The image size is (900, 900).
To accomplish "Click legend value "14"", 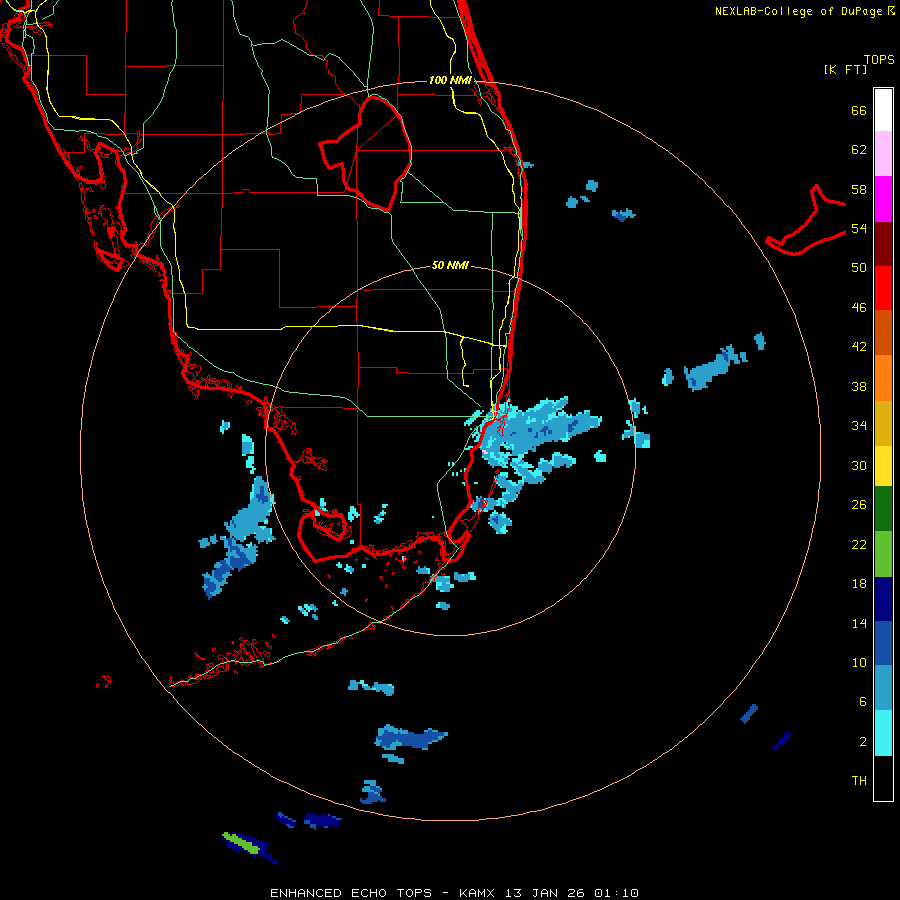I will pos(859,623).
